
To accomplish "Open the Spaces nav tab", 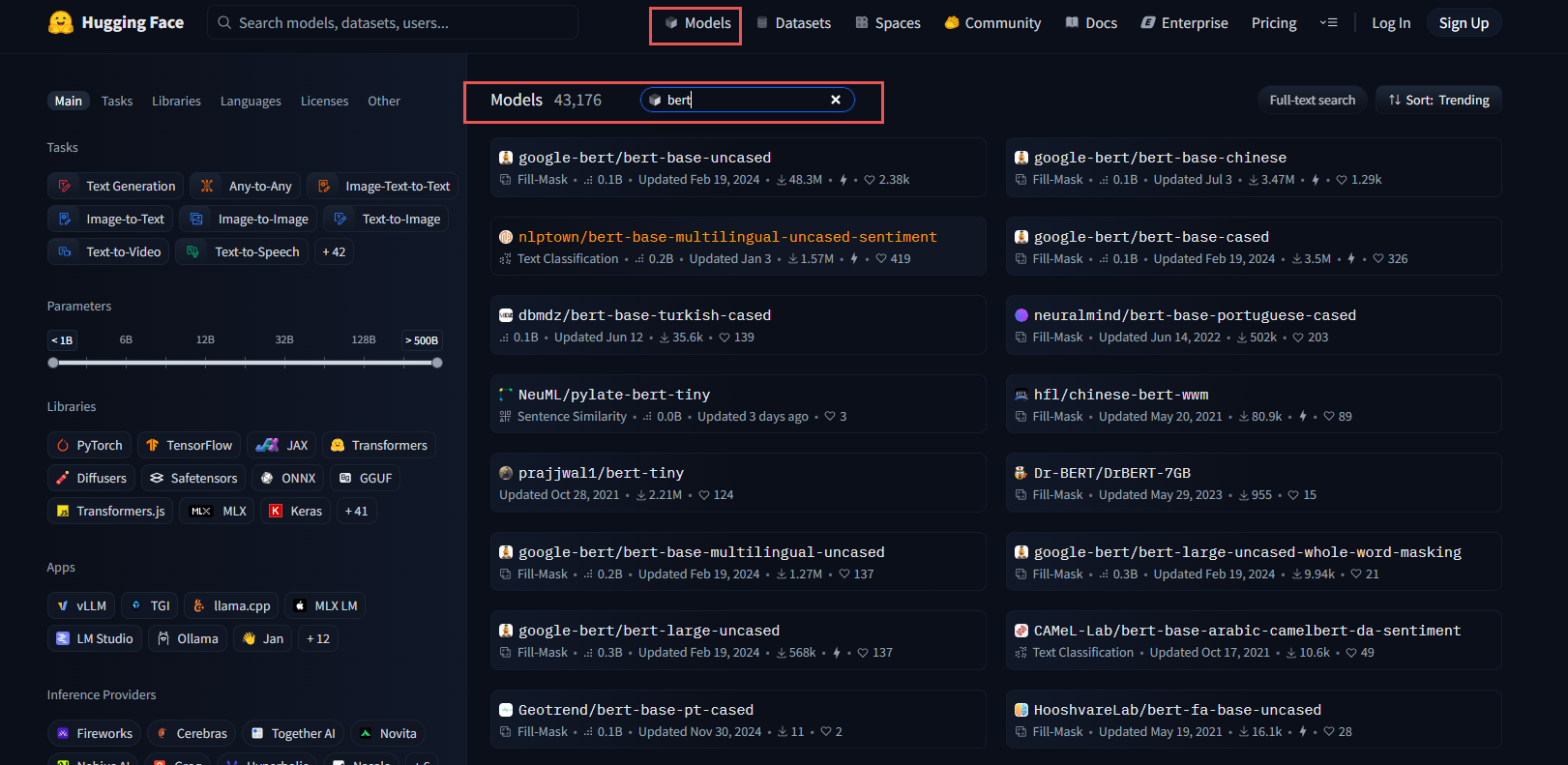I will pyautogui.click(x=888, y=23).
